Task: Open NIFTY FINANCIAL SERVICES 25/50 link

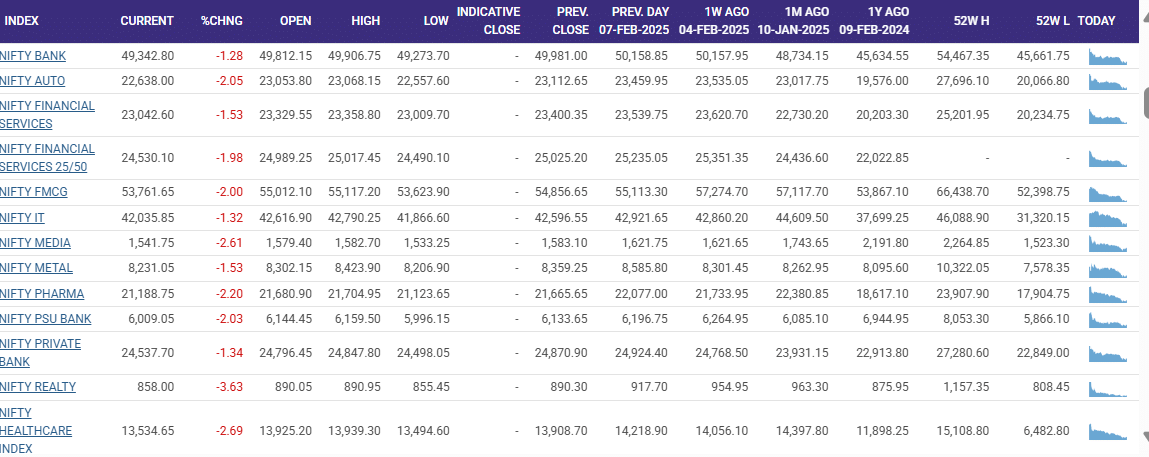Action: [48, 157]
